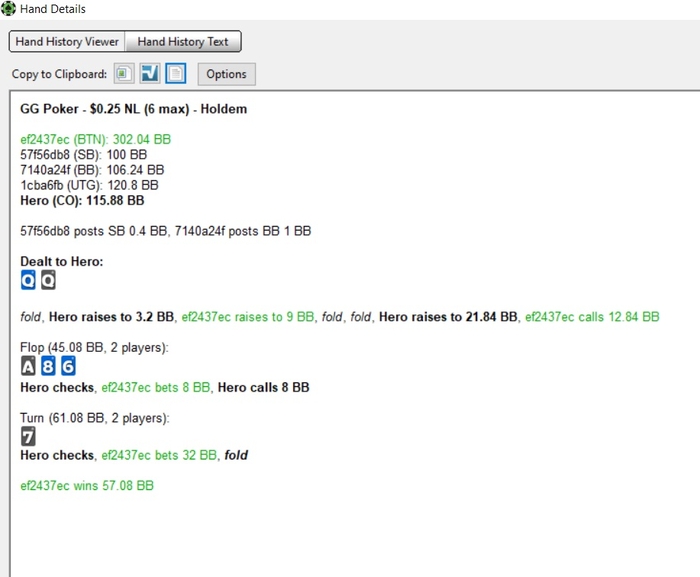Click the game title 'GG Poker - $0.25 NL' heading
This screenshot has width=700, height=577.
[x=133, y=108]
